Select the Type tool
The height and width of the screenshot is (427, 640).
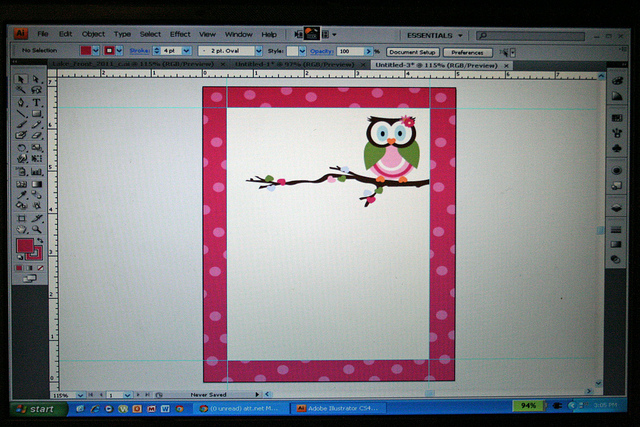coord(36,102)
